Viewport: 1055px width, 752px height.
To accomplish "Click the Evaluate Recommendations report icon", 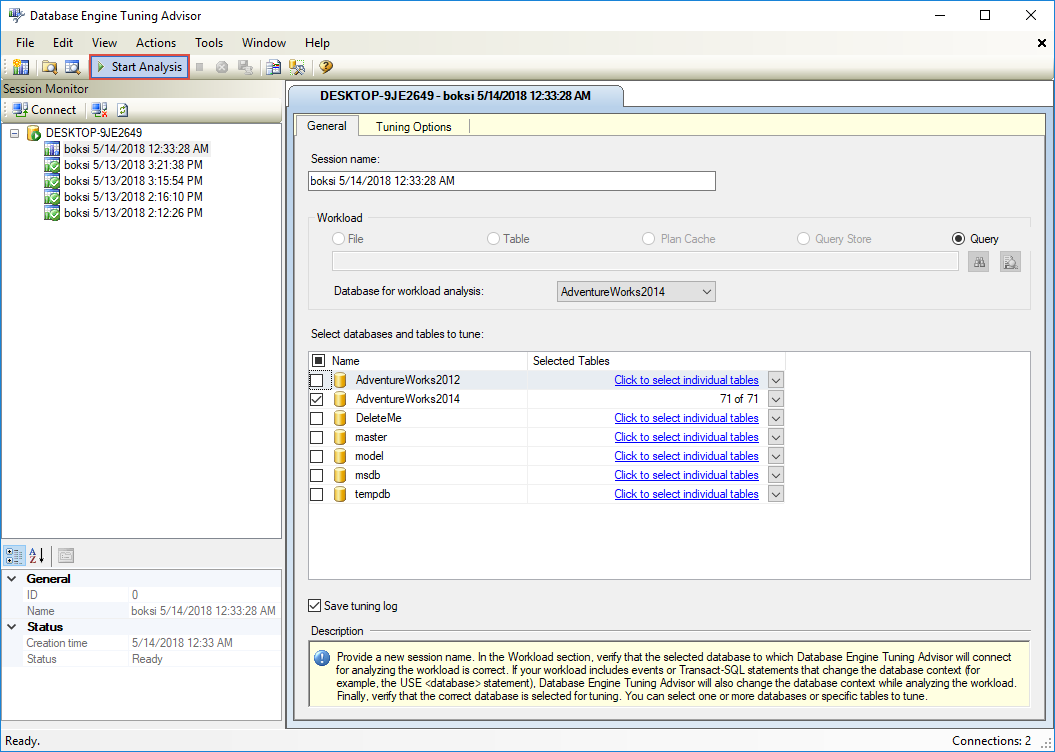I will [x=273, y=67].
